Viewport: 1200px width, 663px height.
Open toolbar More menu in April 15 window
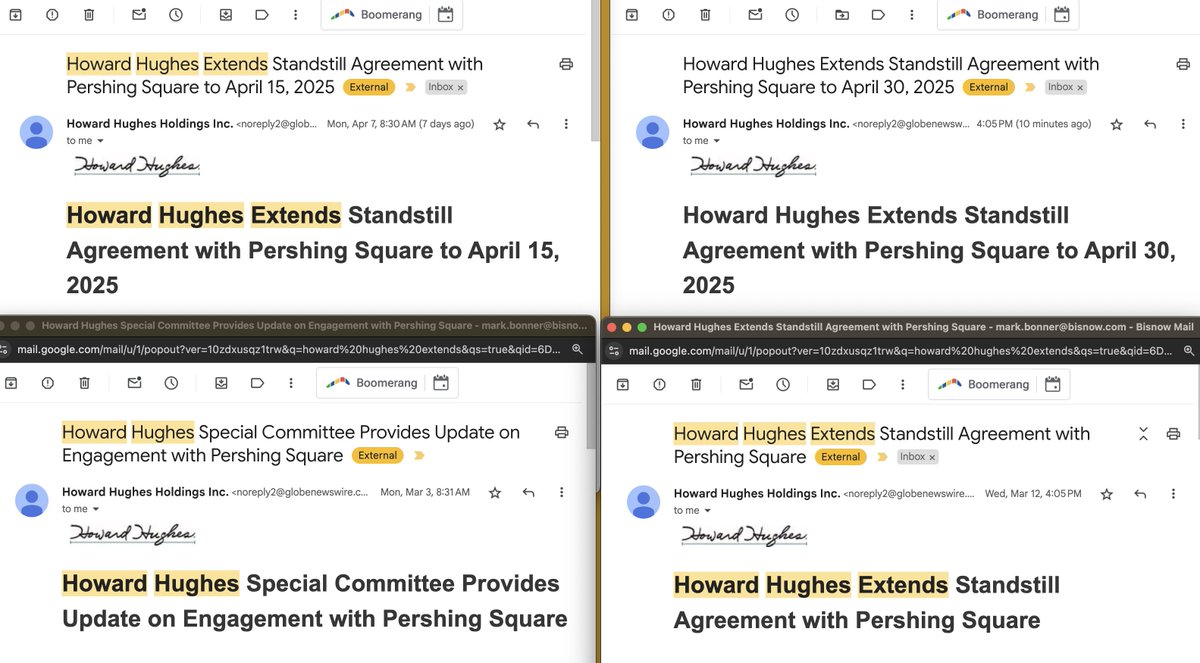pyautogui.click(x=294, y=15)
